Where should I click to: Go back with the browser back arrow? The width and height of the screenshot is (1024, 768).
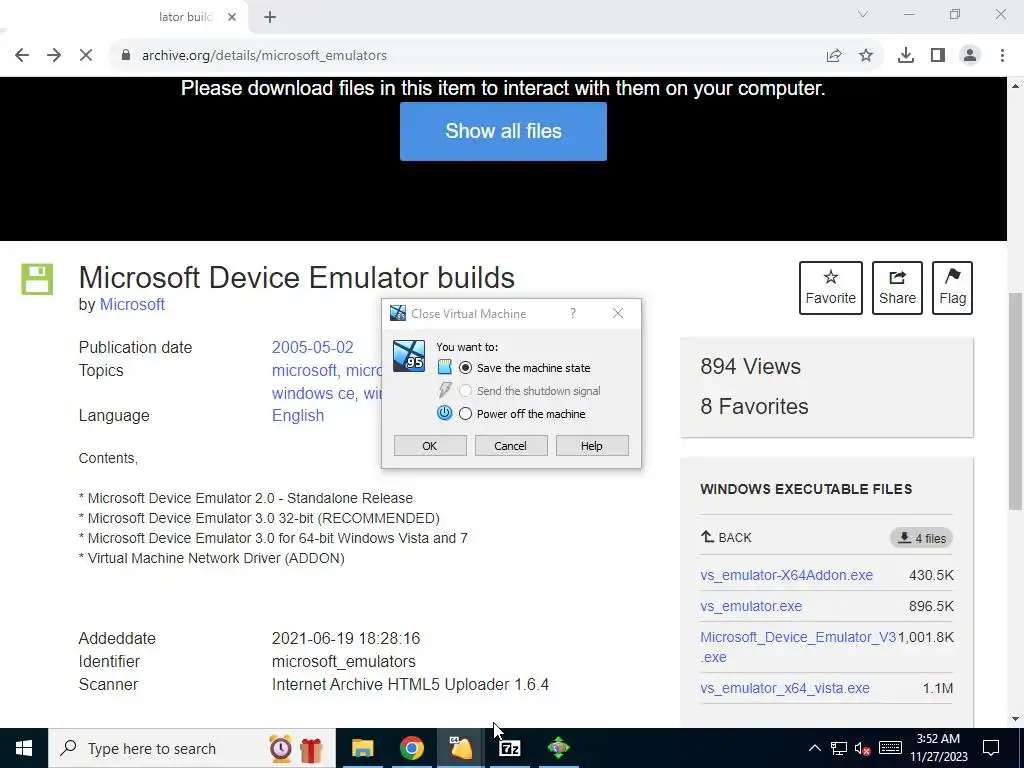(x=22, y=56)
